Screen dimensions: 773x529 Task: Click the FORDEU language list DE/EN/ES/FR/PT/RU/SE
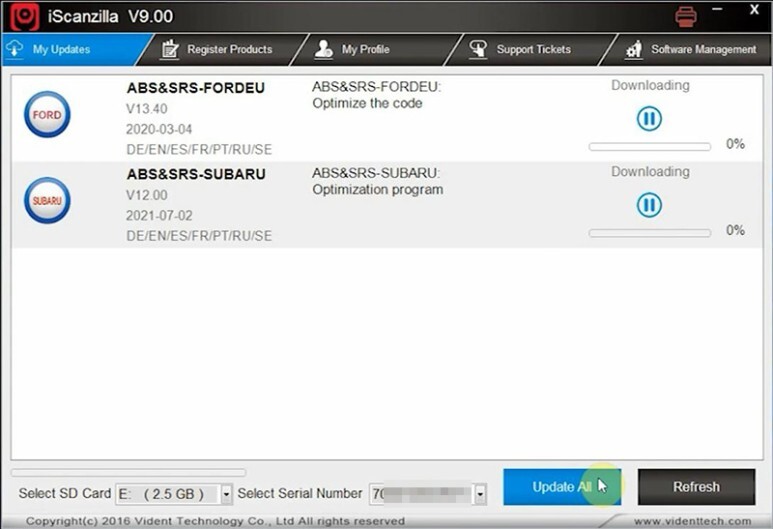click(x=199, y=149)
